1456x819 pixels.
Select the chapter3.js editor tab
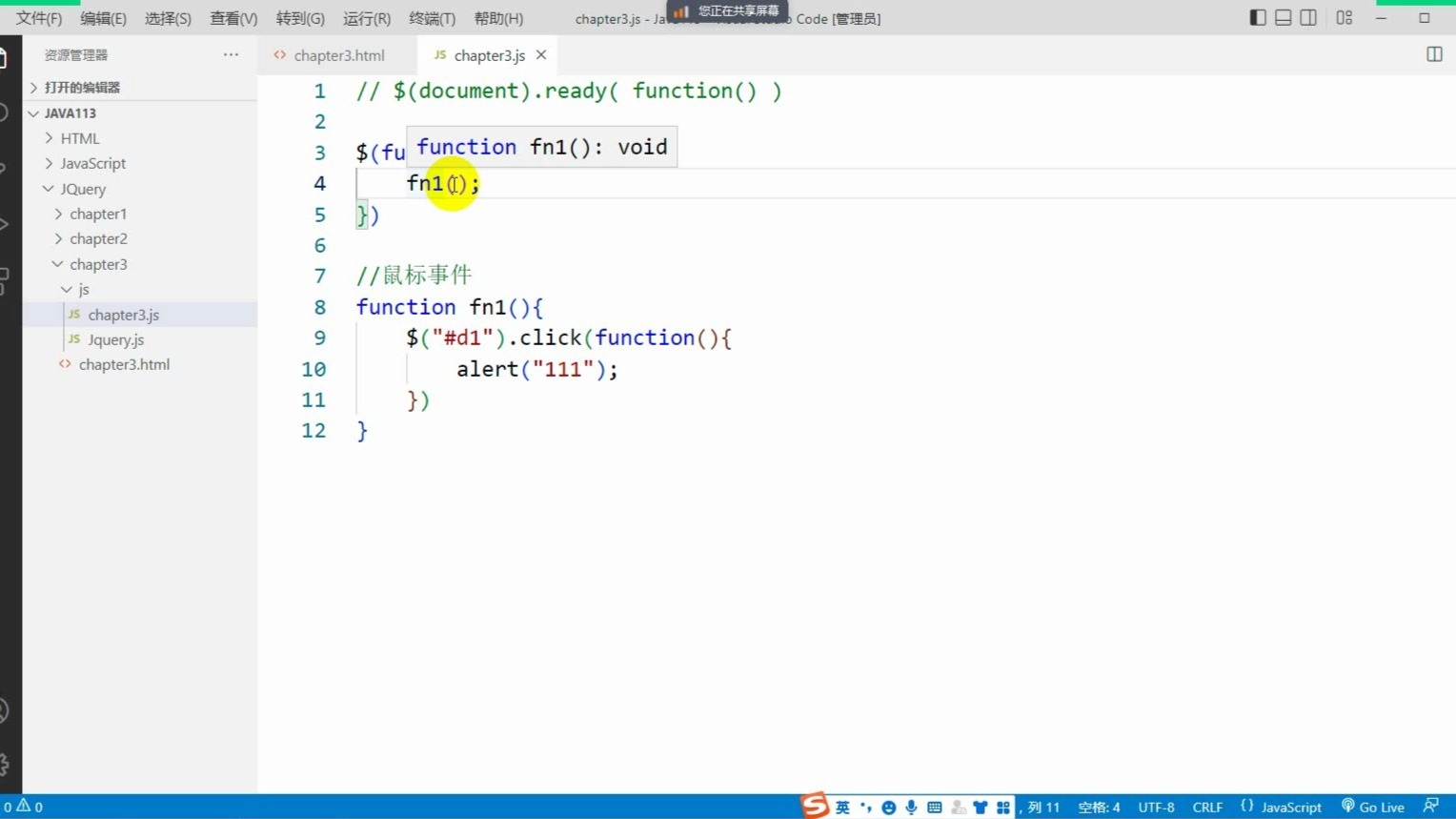pos(489,55)
